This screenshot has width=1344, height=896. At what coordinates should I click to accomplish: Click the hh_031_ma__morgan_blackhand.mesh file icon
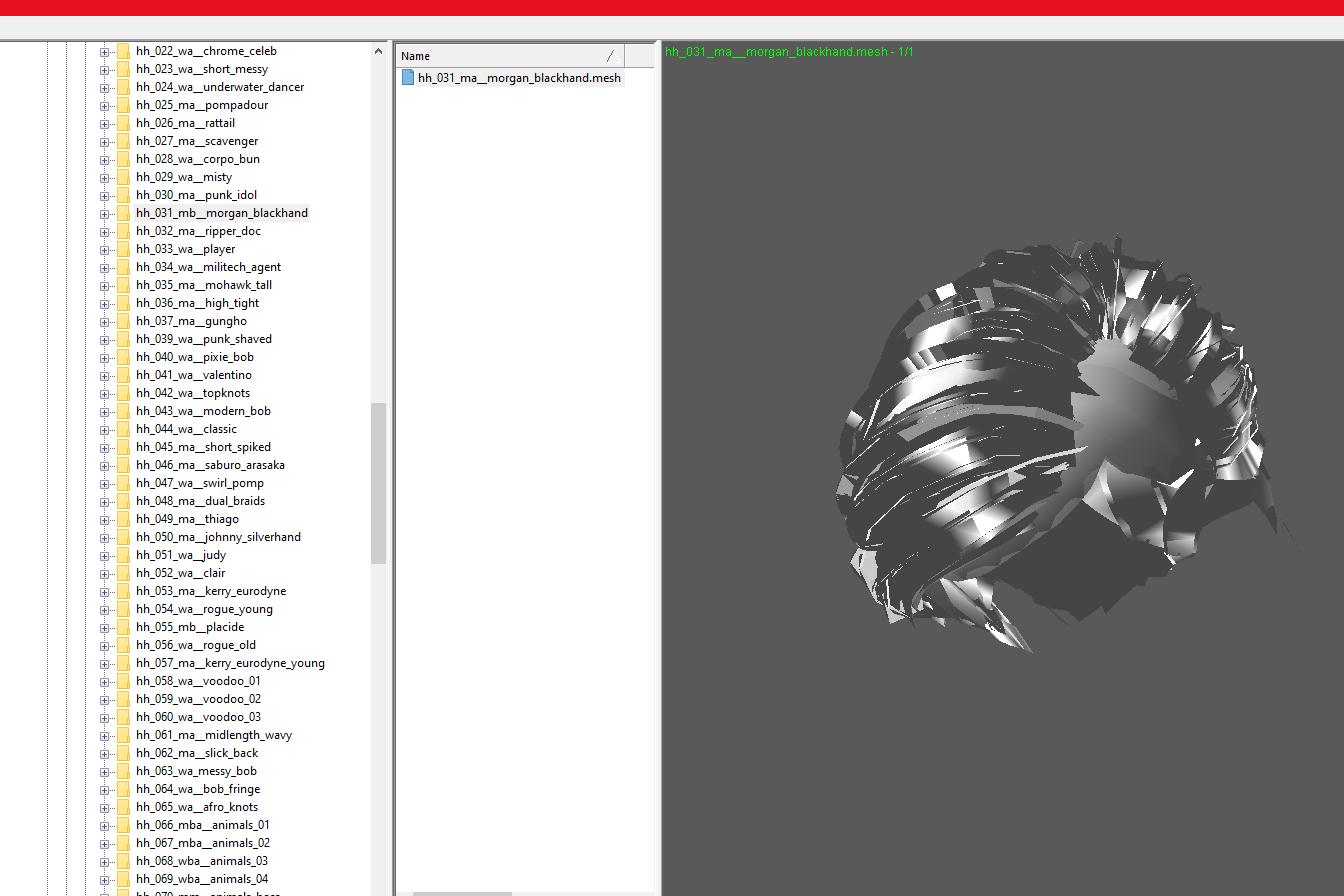pos(408,78)
